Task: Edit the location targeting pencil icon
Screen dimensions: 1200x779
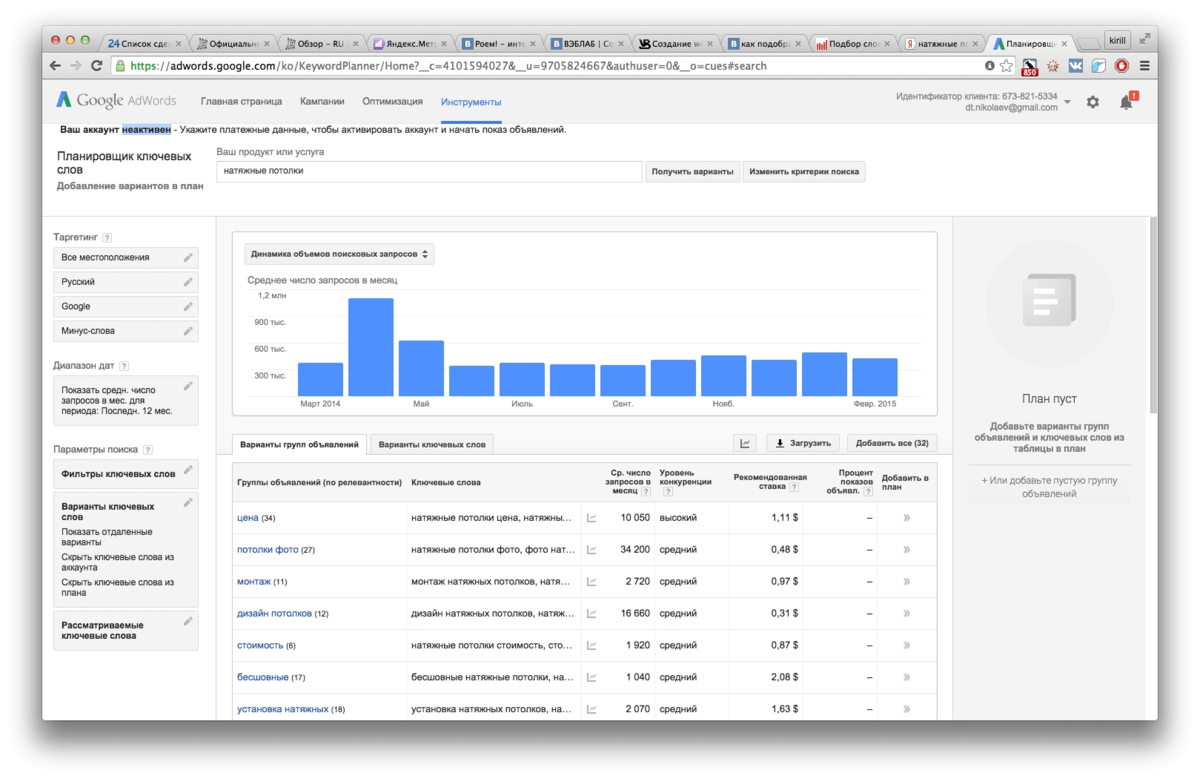Action: [x=187, y=258]
